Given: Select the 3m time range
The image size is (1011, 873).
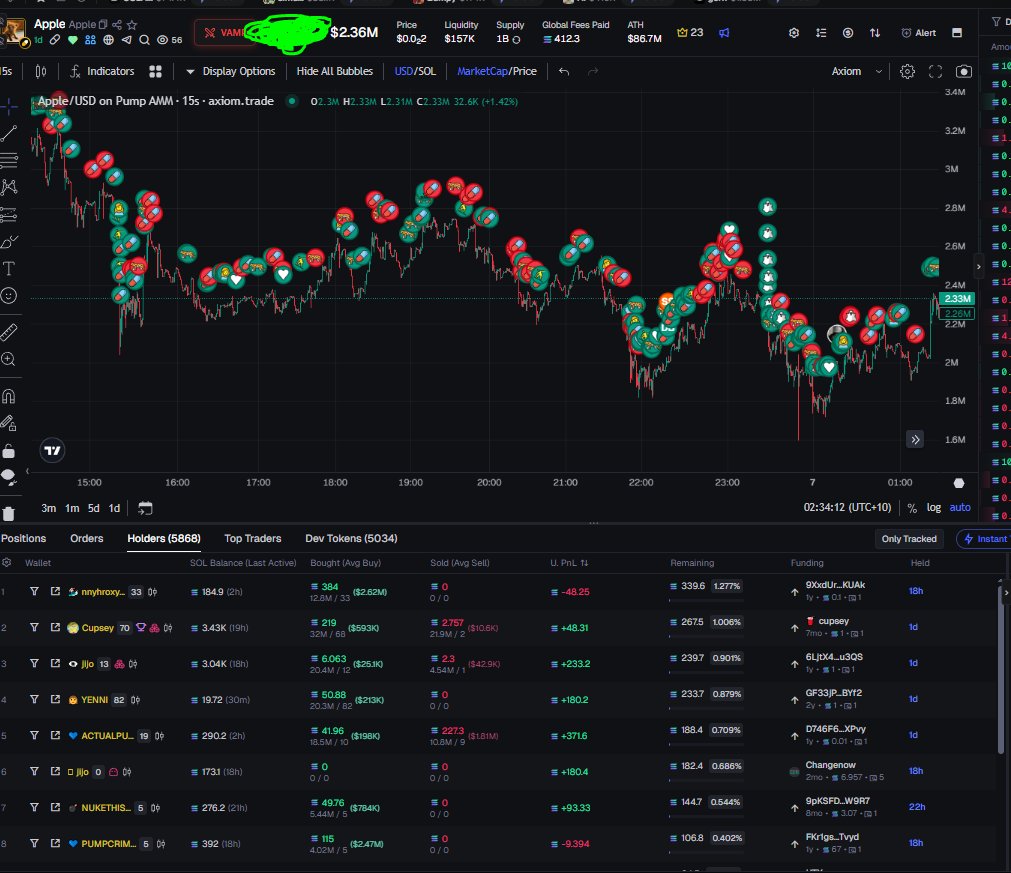Looking at the screenshot, I should coord(48,508).
